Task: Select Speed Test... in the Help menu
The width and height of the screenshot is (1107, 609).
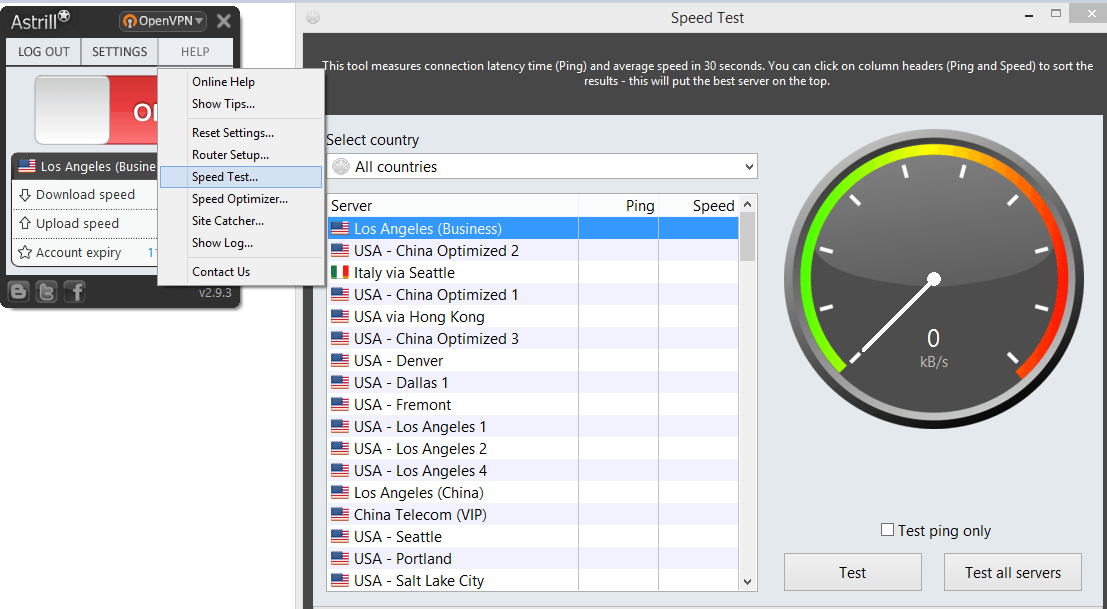Action: [241, 176]
